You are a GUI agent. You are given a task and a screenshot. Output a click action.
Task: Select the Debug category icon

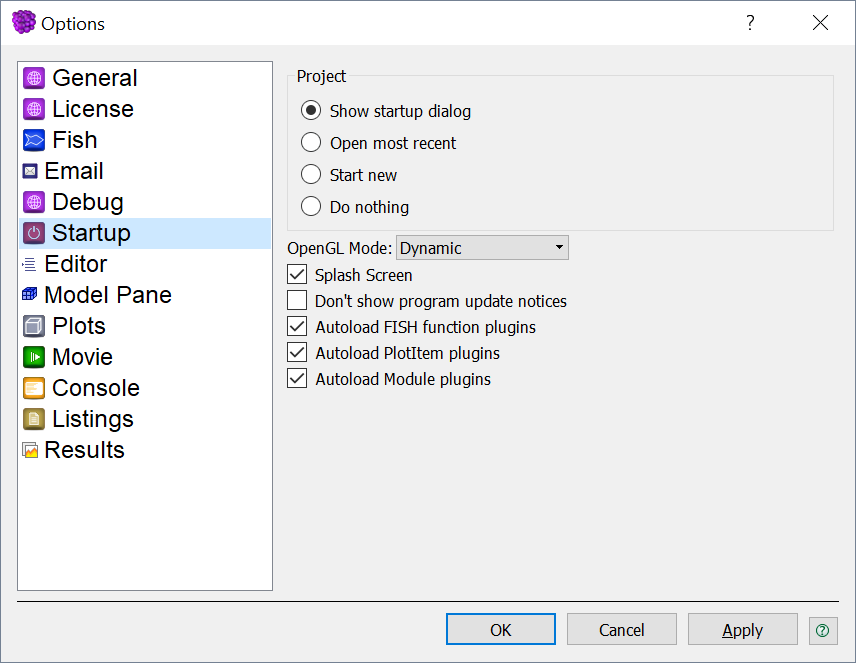[34, 202]
